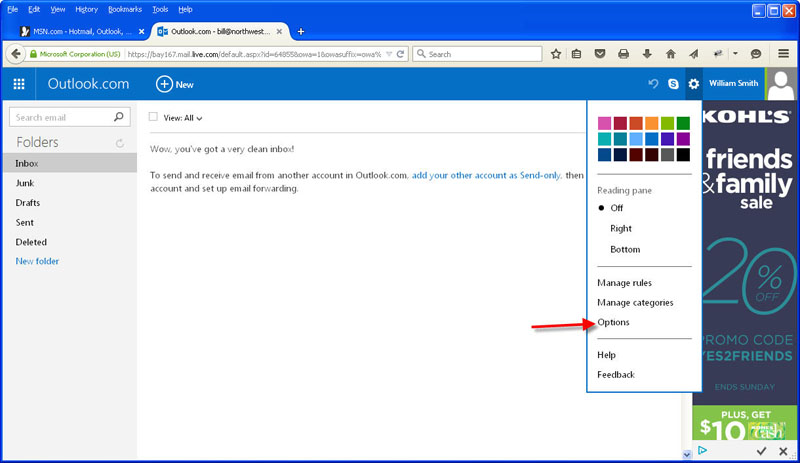Open the add-on dropdown arrow
Screen dimensions: 800x463
[735, 54]
